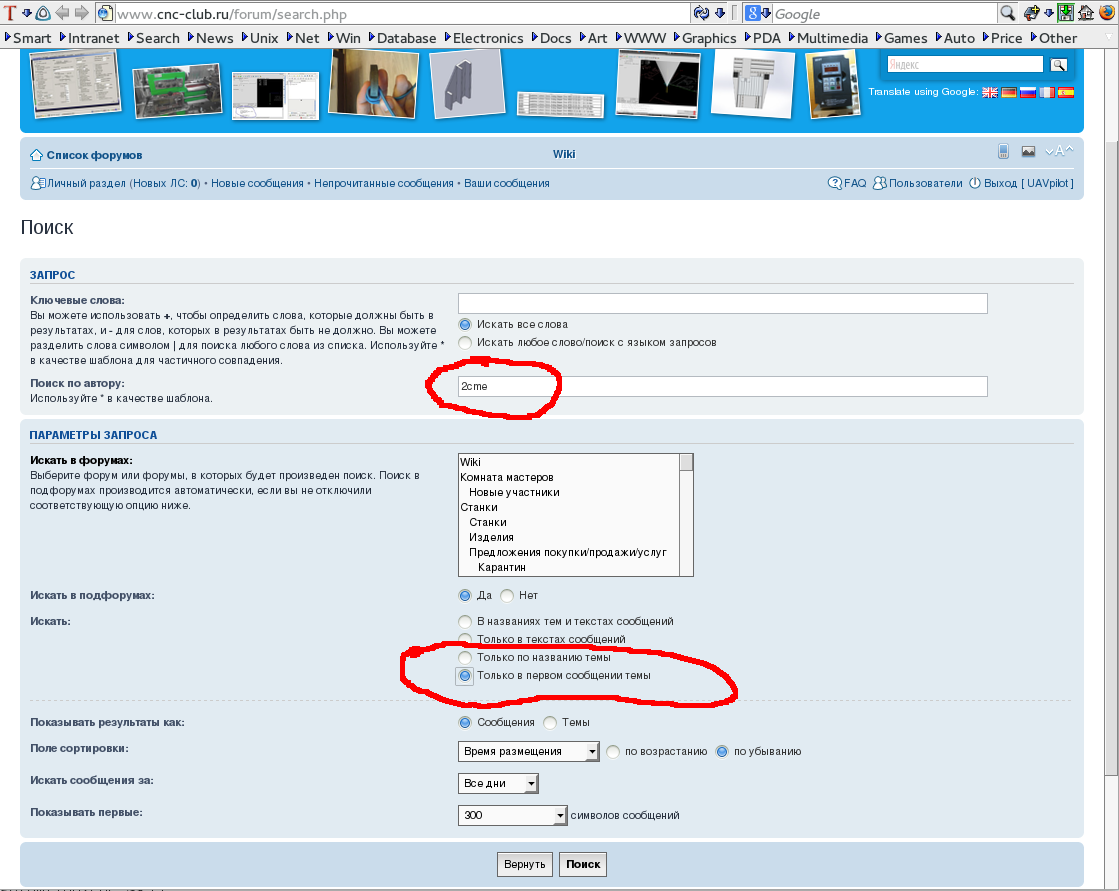Click the 'Поиск' submit button

click(x=583, y=864)
